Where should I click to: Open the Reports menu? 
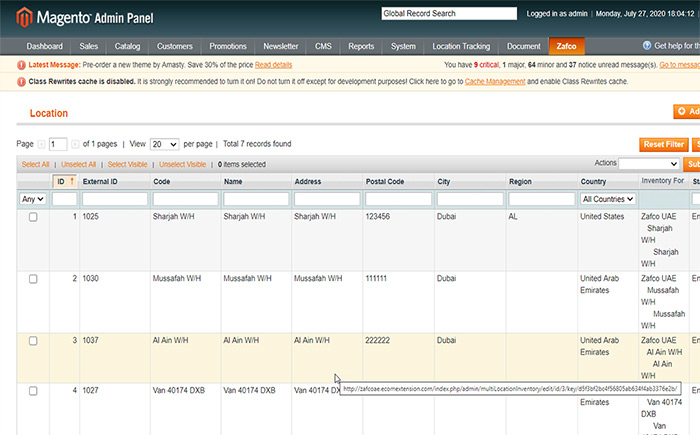(361, 46)
